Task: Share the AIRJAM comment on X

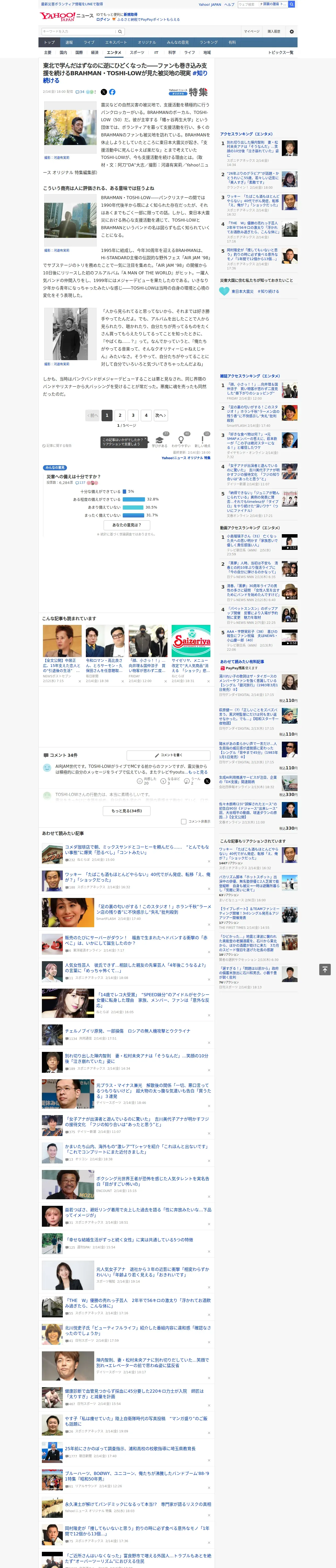Action: (x=207, y=781)
